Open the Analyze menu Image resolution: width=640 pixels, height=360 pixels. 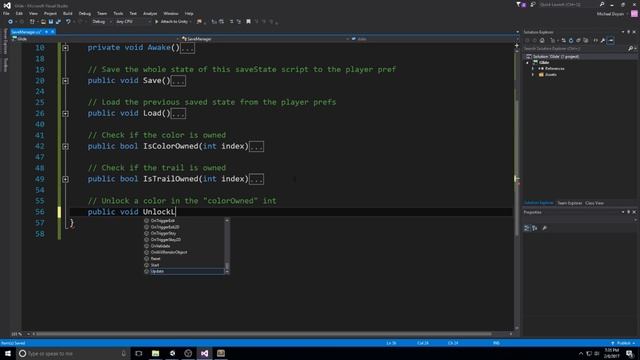pos(150,13)
